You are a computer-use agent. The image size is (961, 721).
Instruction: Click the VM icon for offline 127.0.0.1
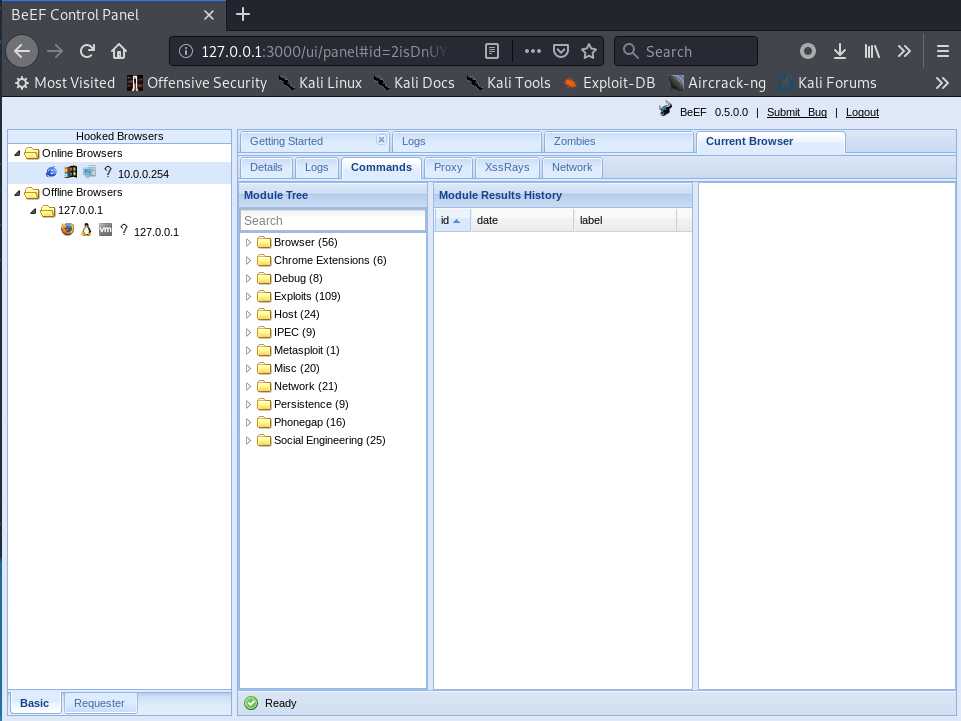pyautogui.click(x=105, y=229)
